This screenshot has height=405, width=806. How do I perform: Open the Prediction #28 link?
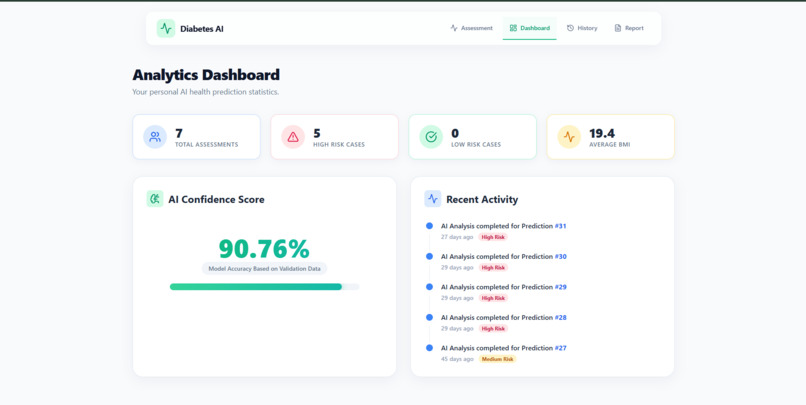560,318
